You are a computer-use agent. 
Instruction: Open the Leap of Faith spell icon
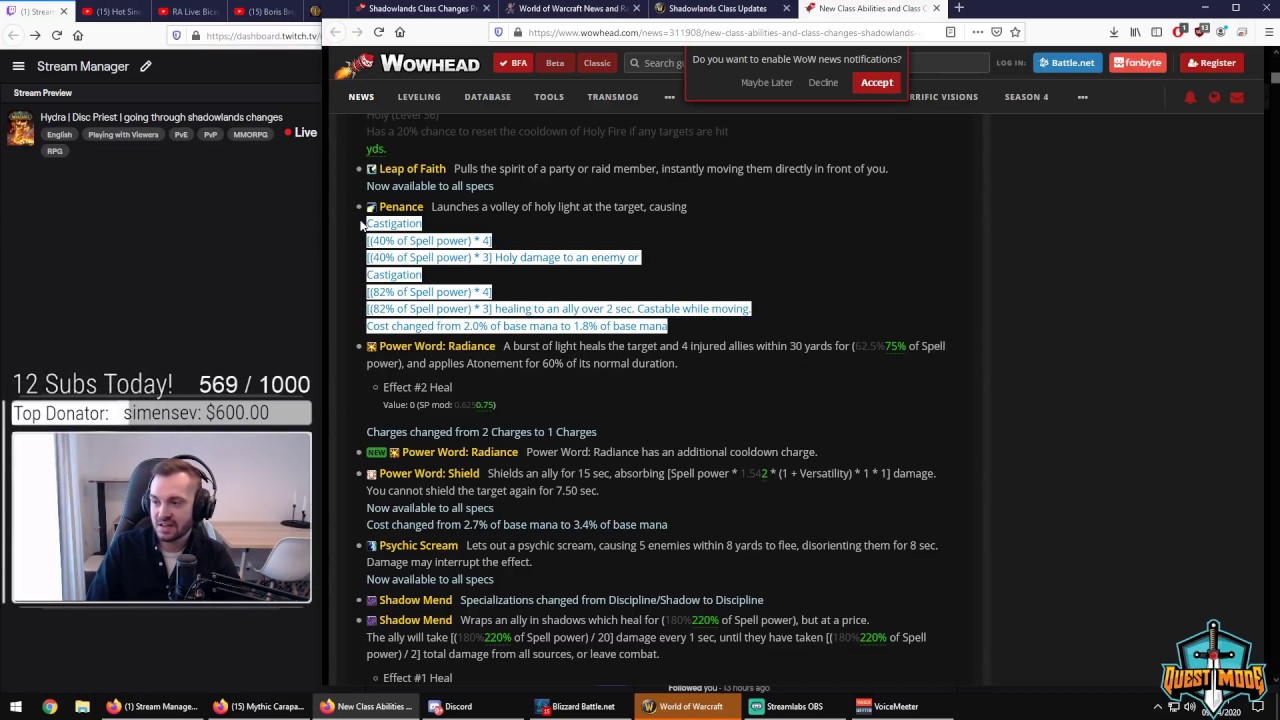click(371, 169)
